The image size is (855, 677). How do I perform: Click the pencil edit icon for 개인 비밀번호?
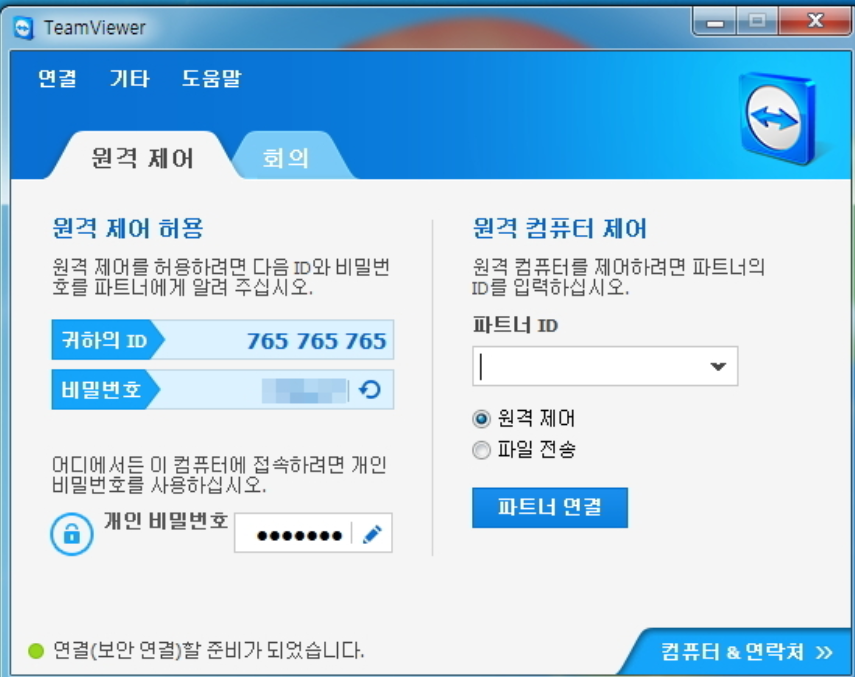coord(372,534)
